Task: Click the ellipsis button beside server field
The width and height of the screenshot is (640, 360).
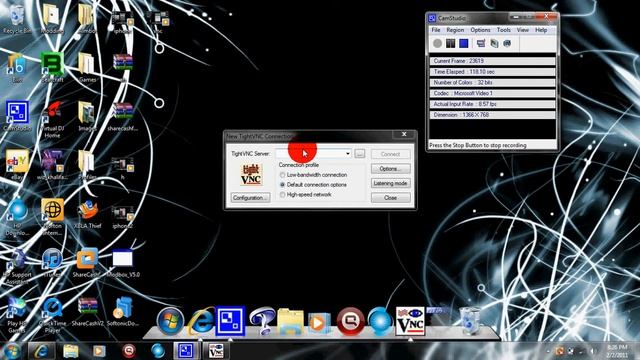Action: click(x=360, y=154)
